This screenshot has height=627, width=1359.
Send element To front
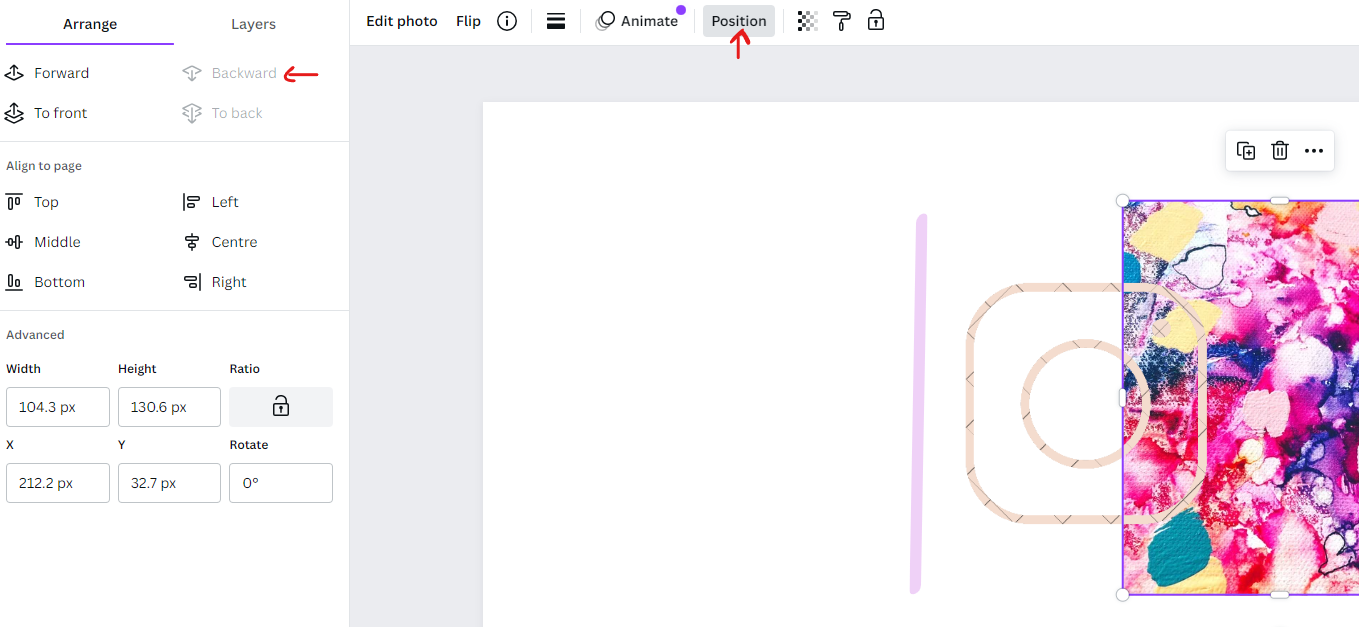point(46,113)
